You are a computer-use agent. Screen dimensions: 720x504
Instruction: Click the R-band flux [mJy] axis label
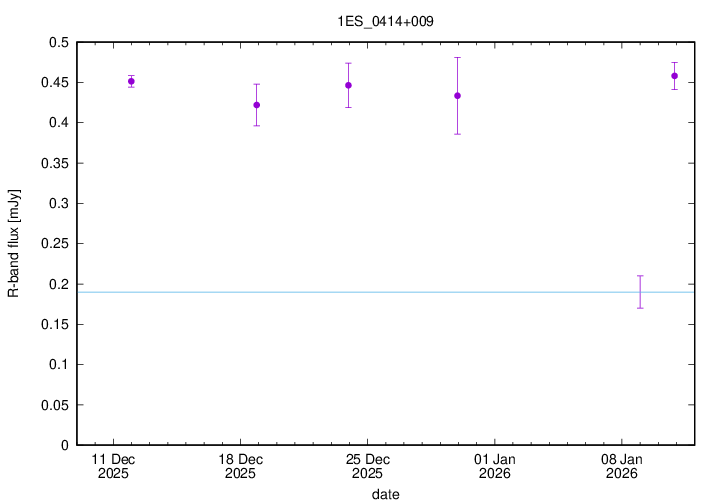click(13, 244)
